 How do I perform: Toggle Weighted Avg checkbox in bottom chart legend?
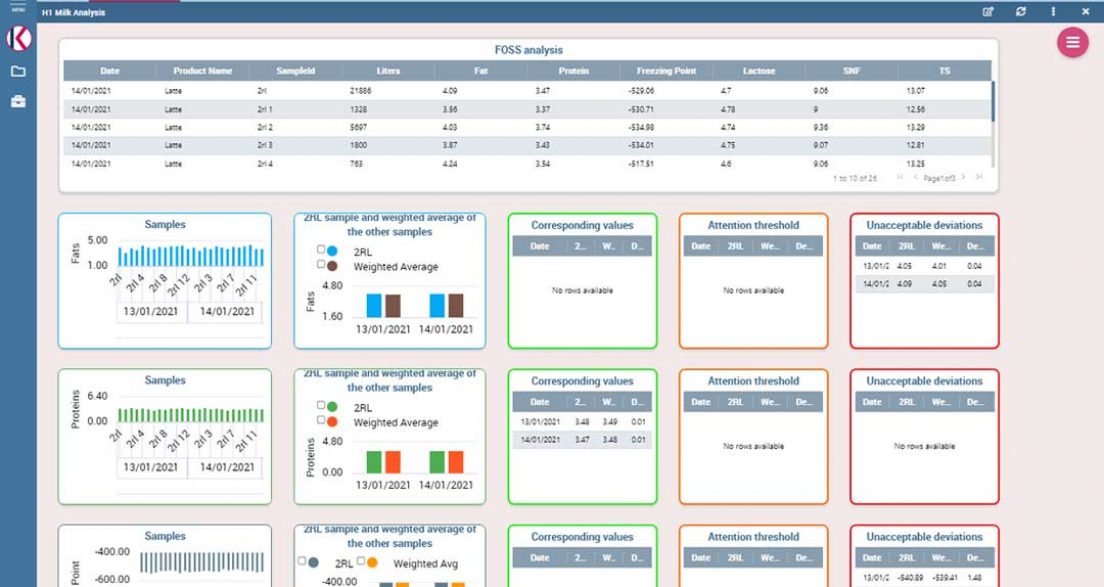coord(360,561)
